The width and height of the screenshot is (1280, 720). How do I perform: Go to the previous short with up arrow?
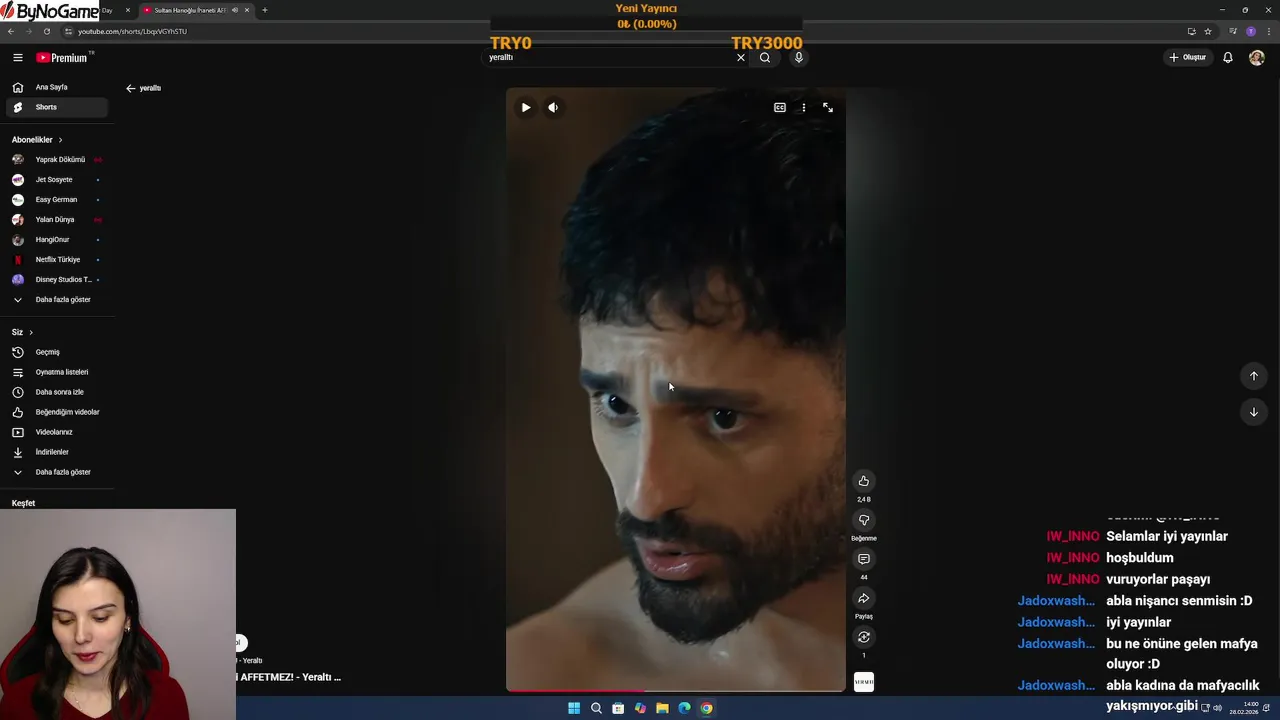1254,376
